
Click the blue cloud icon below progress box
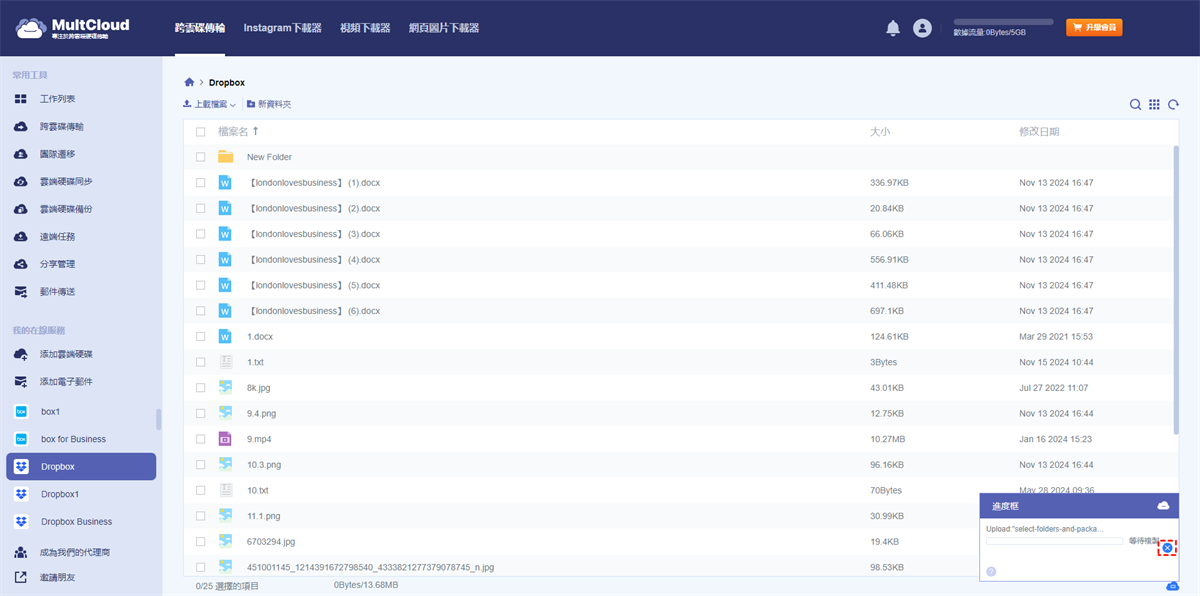click(1172, 586)
